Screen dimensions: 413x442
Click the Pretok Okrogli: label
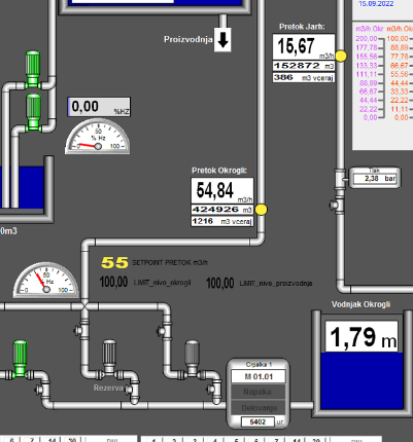[219, 170]
